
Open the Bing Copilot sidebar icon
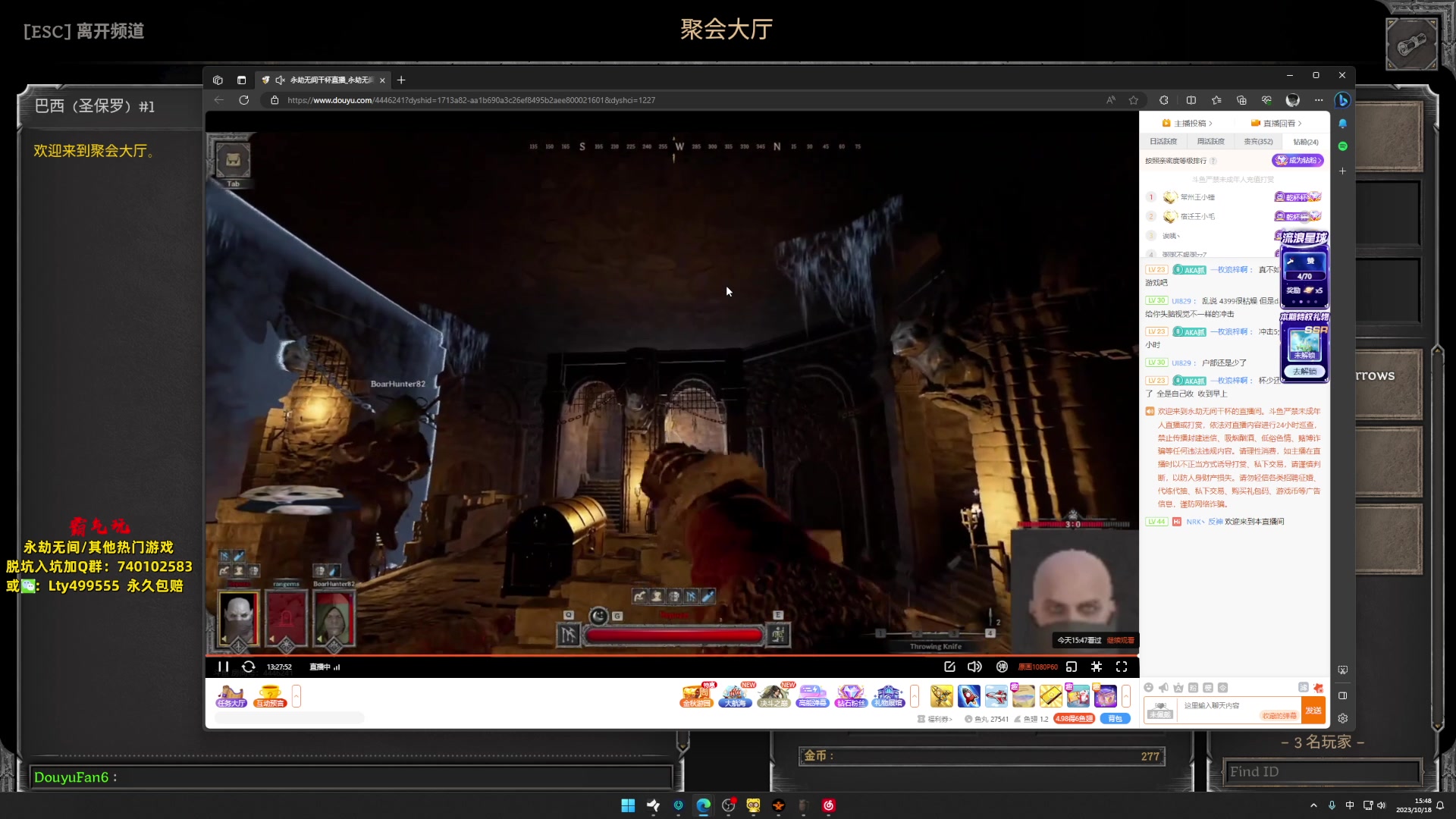pyautogui.click(x=1342, y=100)
